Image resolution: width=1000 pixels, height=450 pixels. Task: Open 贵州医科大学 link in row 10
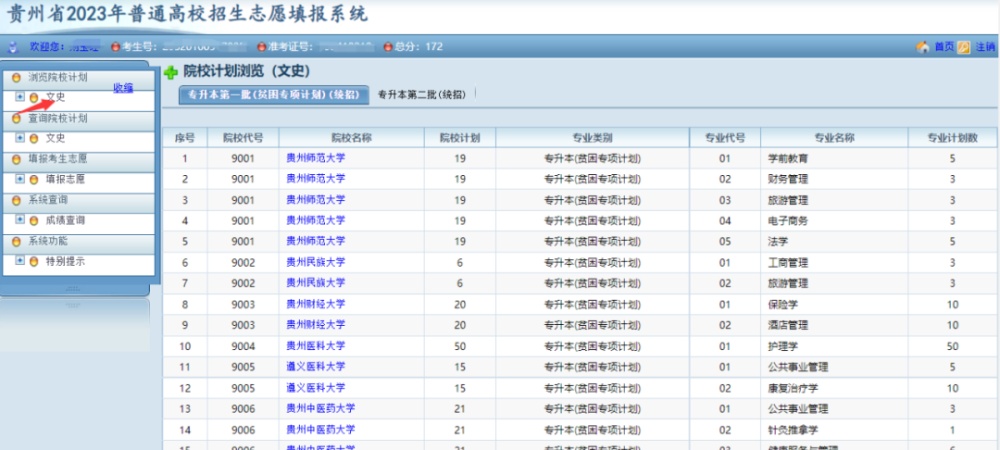tap(315, 346)
